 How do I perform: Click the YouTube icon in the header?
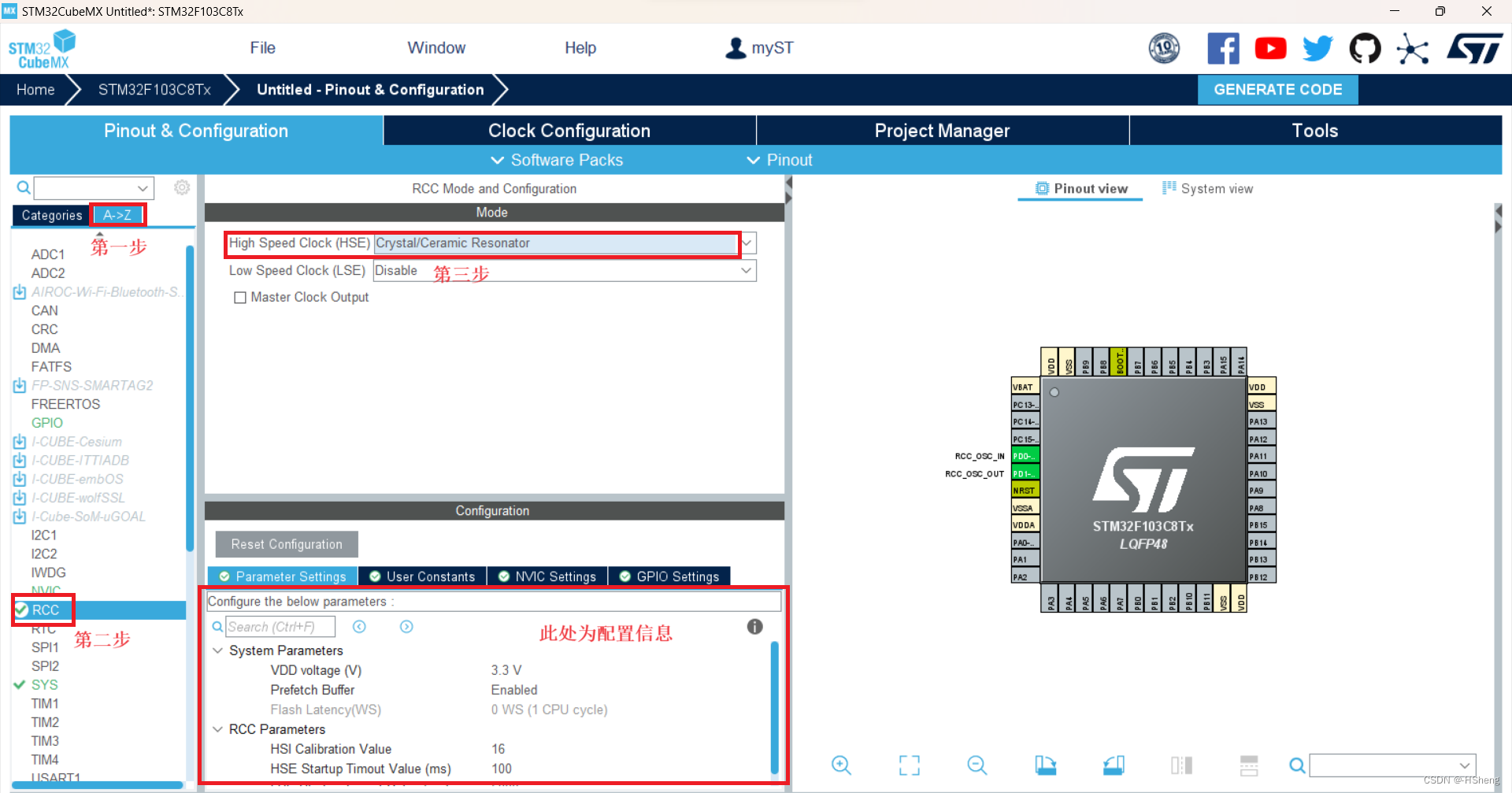pos(1270,48)
